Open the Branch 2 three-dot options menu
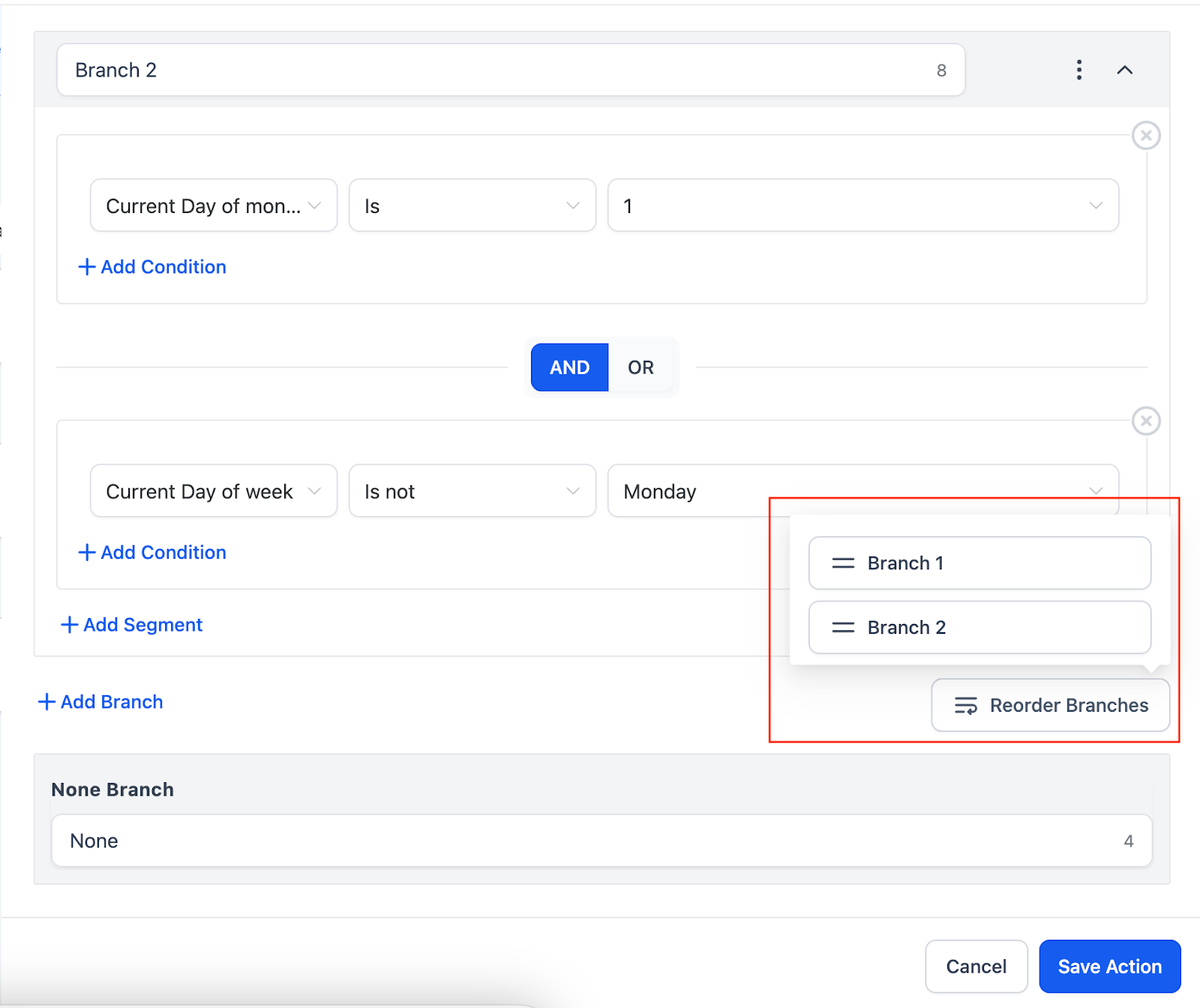This screenshot has width=1200, height=1008. 1079,70
